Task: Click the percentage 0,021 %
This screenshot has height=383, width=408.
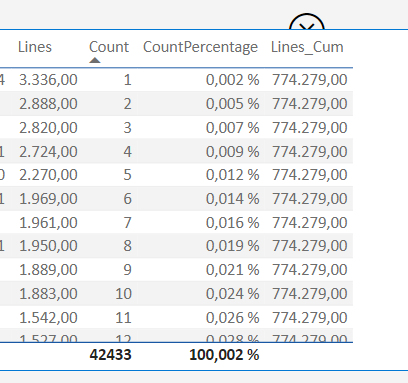Action: click(x=232, y=270)
